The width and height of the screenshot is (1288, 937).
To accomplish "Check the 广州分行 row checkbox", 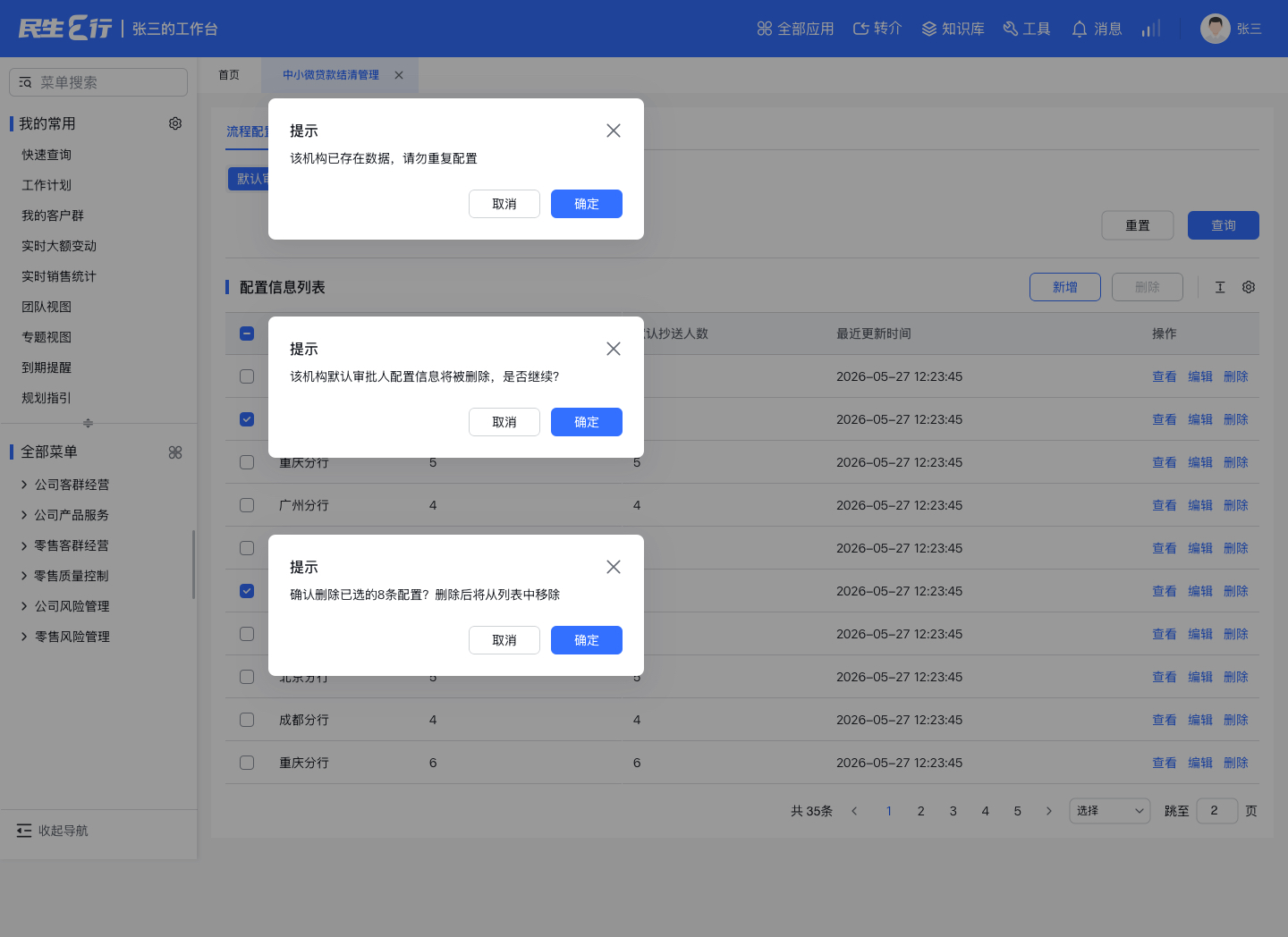I will [x=247, y=505].
